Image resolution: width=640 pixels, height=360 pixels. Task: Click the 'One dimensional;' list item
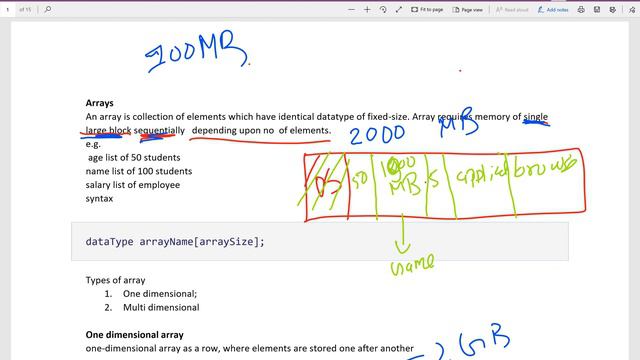(x=160, y=294)
